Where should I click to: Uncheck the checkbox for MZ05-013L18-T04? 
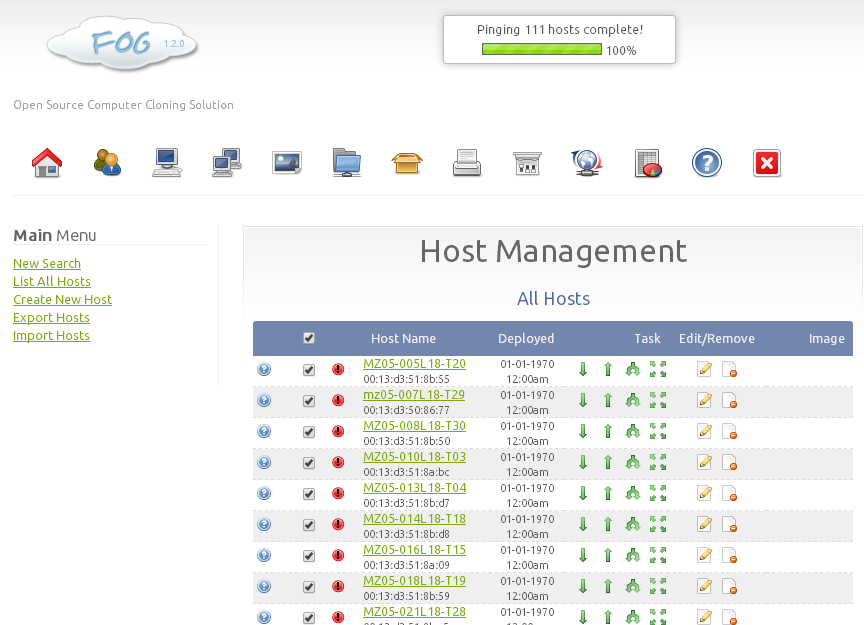(309, 493)
